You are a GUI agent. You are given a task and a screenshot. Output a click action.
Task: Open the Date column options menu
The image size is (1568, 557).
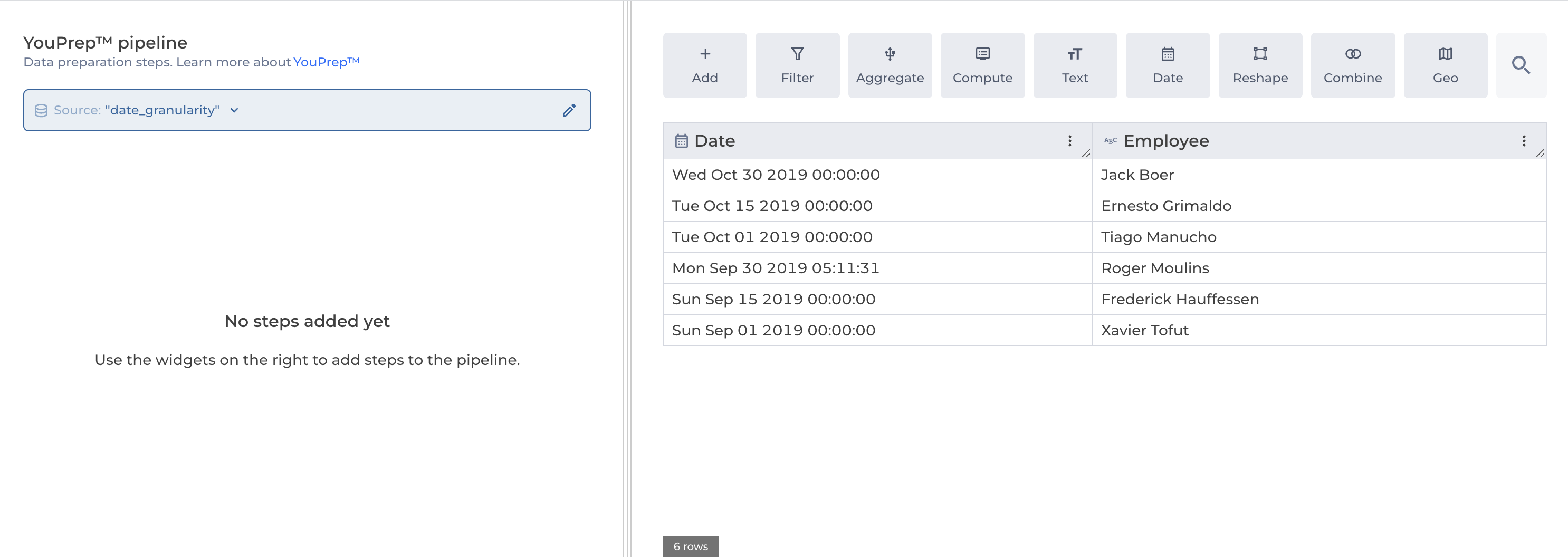tap(1069, 141)
